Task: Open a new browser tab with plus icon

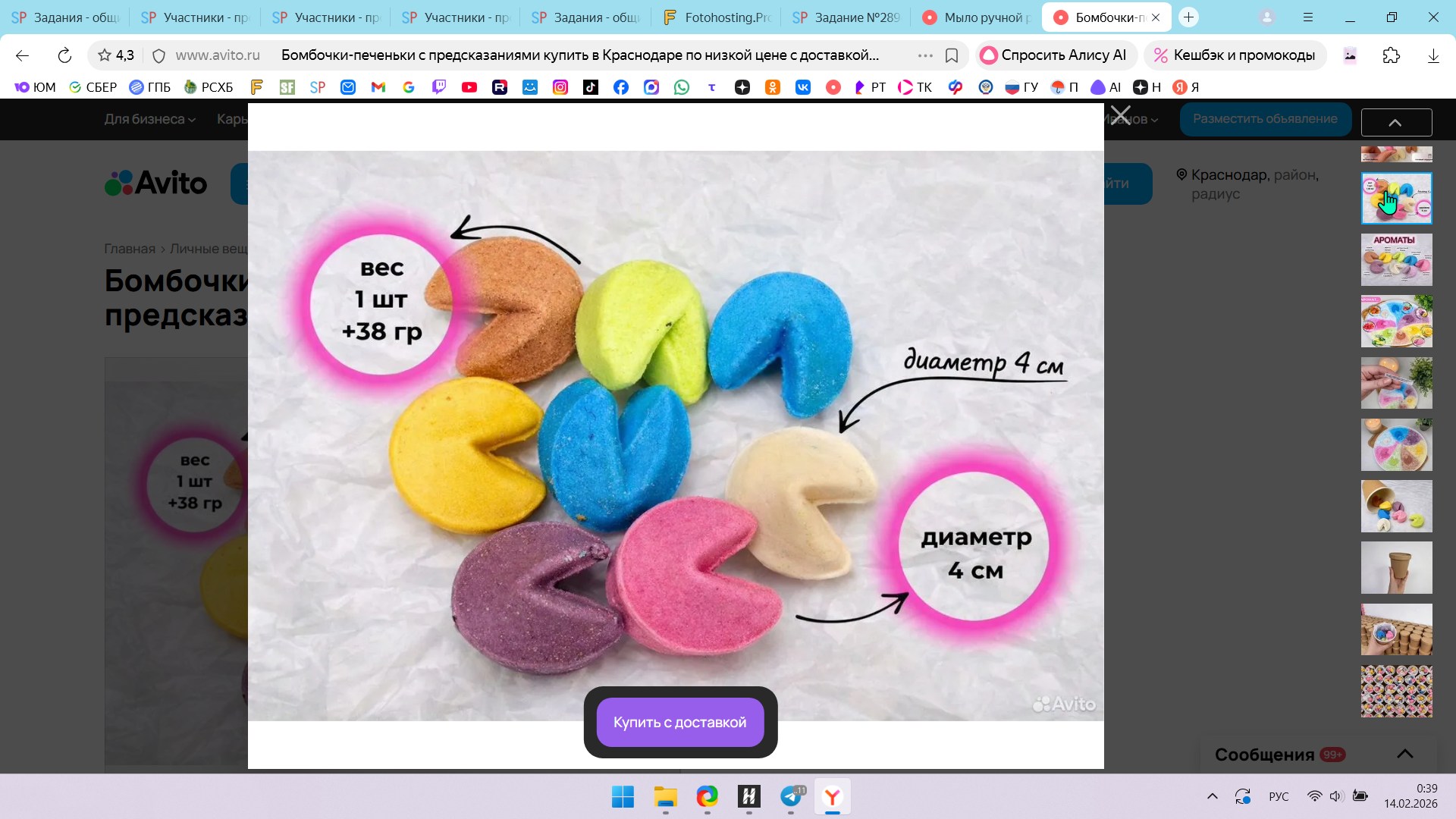Action: (1188, 17)
